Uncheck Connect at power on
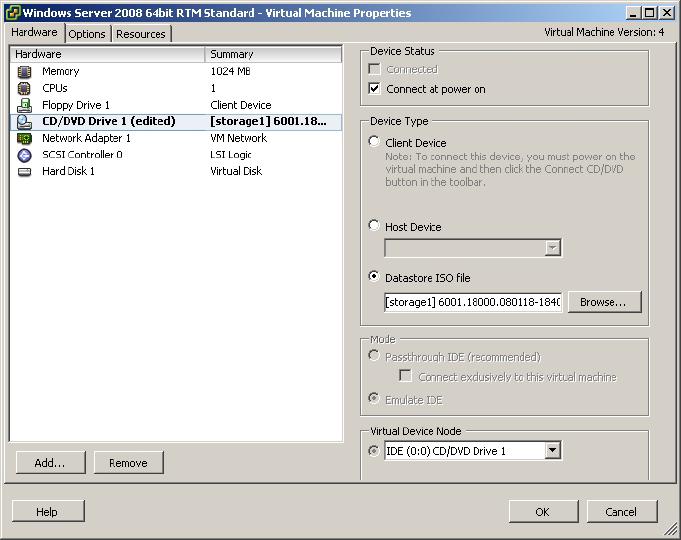Viewport: 681px width, 540px height. [x=374, y=89]
